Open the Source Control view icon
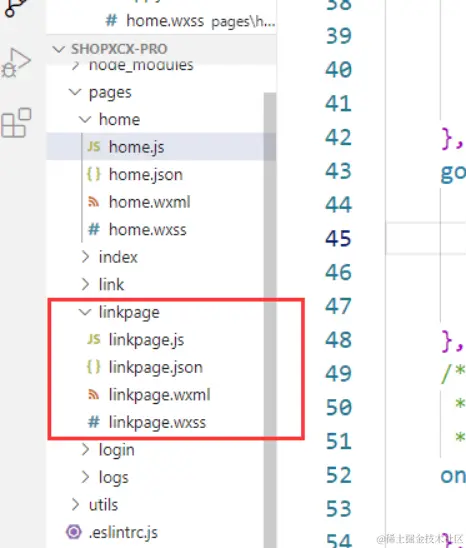This screenshot has height=548, width=467. click(15, 7)
